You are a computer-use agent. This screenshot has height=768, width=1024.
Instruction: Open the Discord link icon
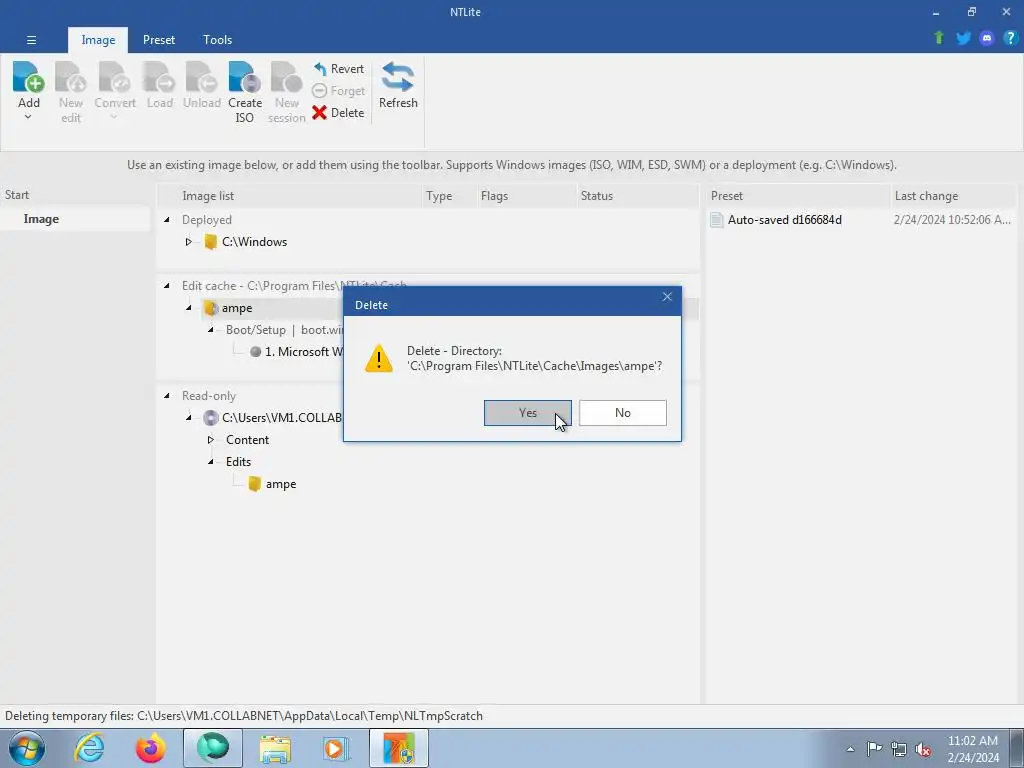(987, 38)
